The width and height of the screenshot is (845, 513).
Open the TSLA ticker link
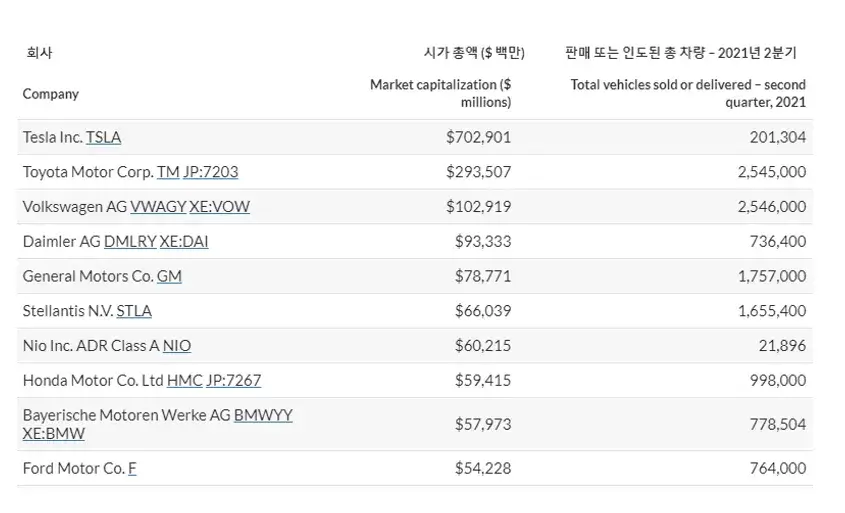[103, 137]
